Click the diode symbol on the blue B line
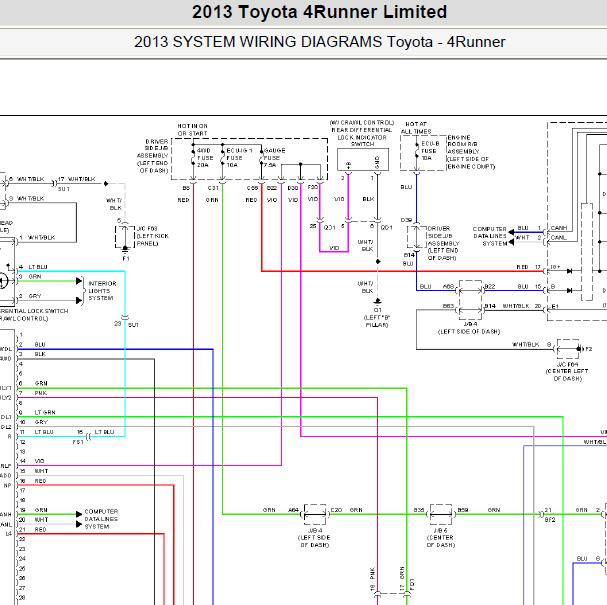The image size is (607, 605). click(569, 290)
